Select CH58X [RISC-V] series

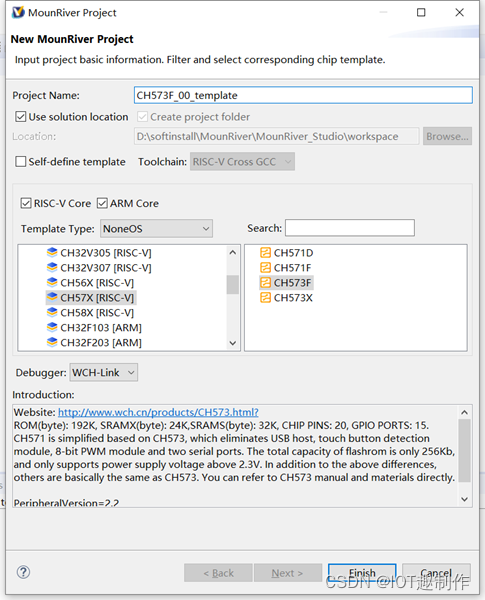coord(97,313)
